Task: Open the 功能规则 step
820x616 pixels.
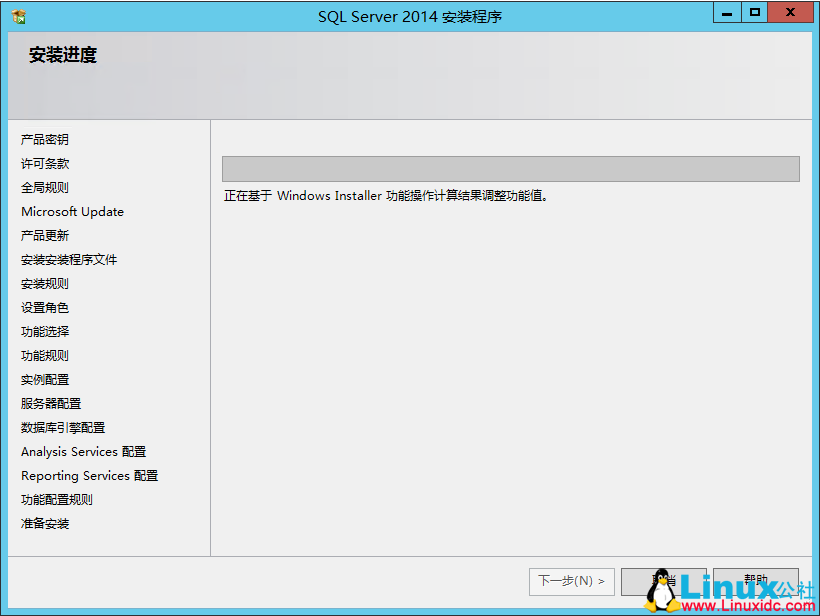Action: [43, 355]
